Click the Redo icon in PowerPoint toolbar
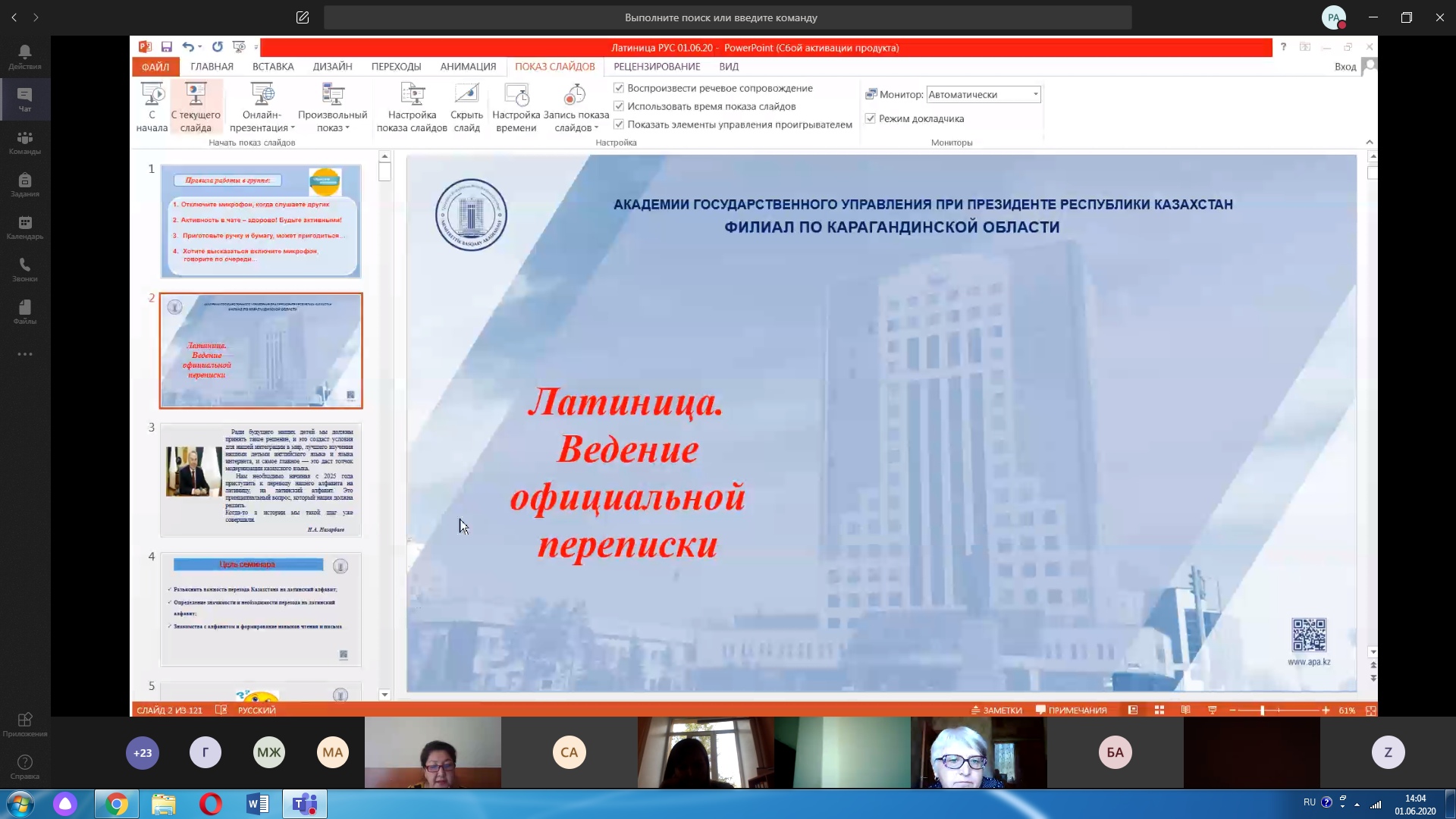 tap(217, 47)
